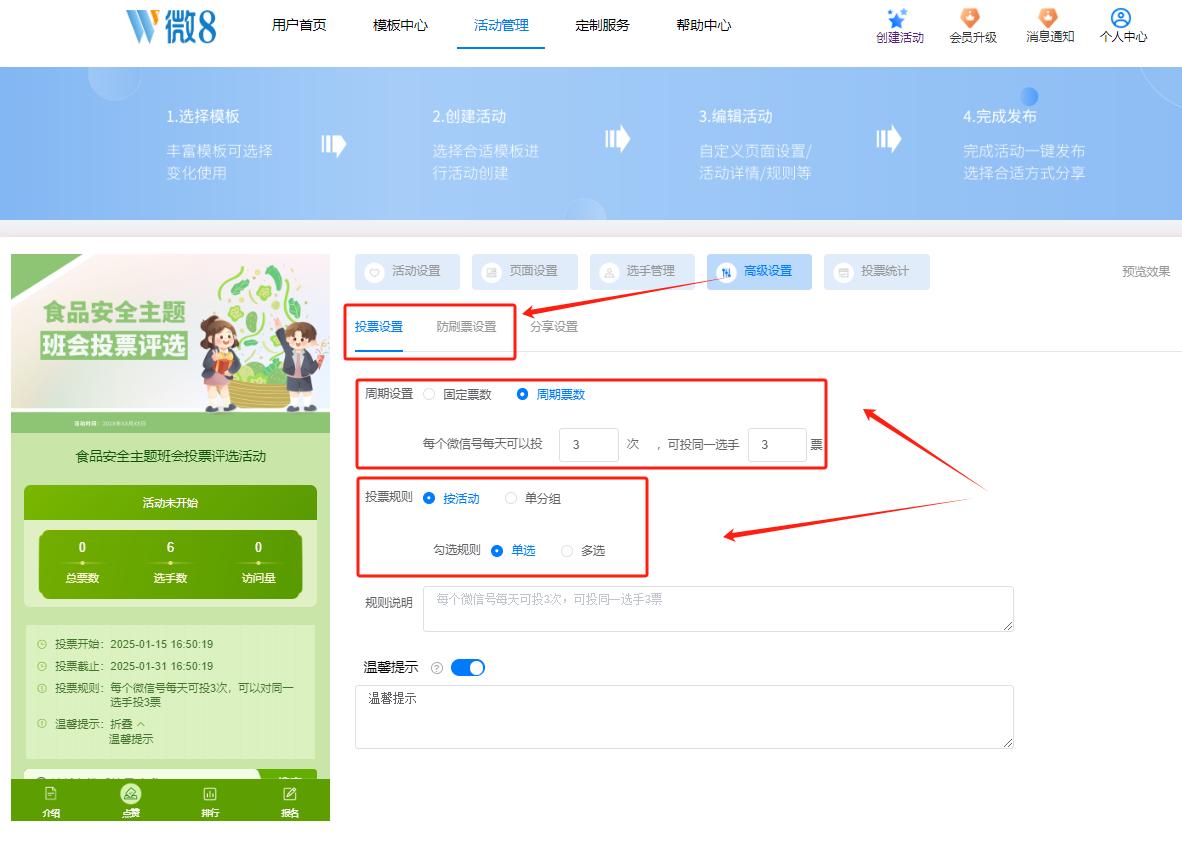
Task: Click 预览效果 link
Action: point(1146,271)
